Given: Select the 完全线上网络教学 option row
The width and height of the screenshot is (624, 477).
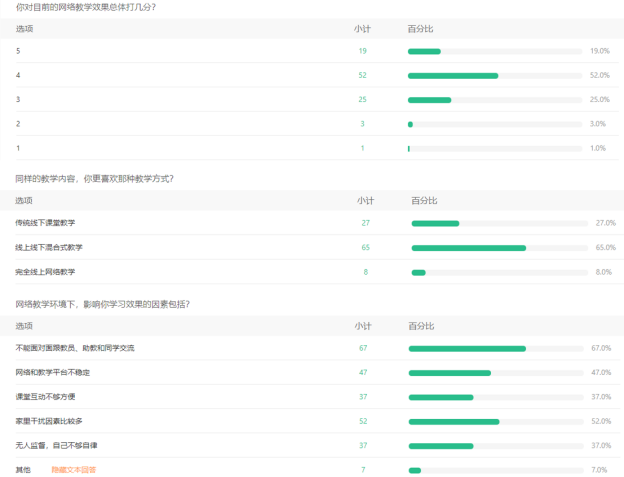Looking at the screenshot, I should click(45, 272).
